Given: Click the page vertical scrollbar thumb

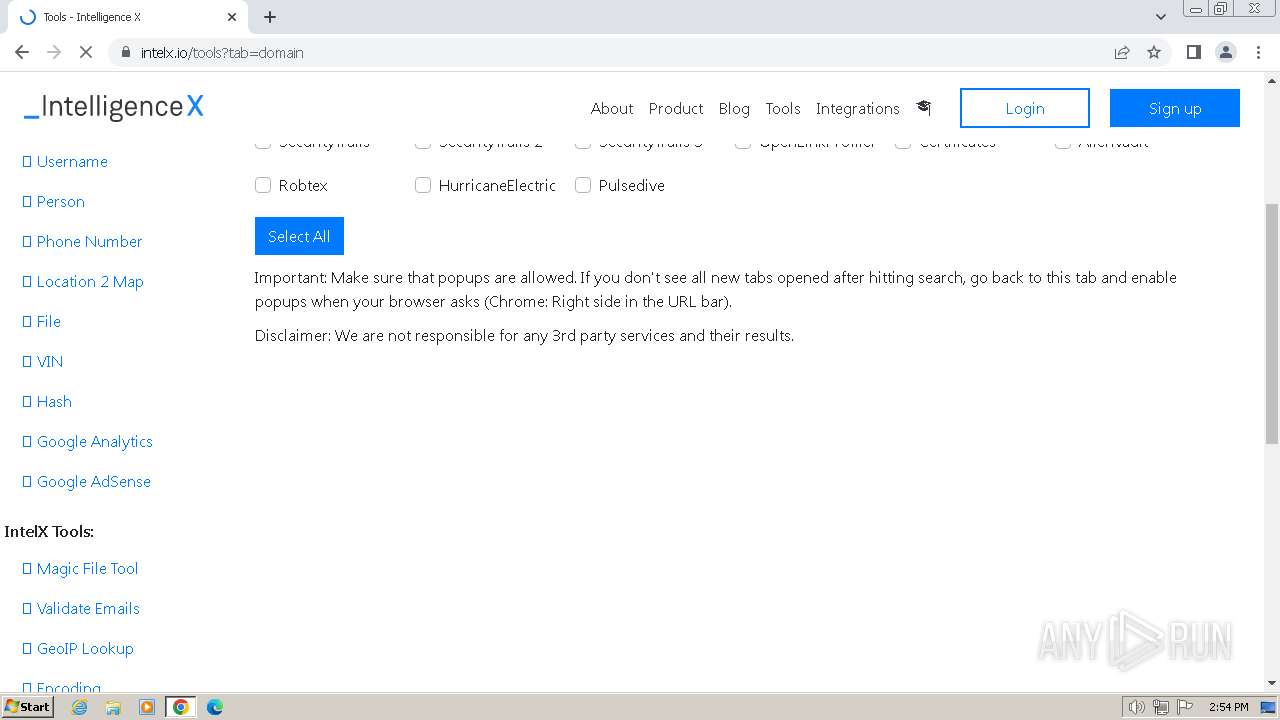Looking at the screenshot, I should [1272, 323].
